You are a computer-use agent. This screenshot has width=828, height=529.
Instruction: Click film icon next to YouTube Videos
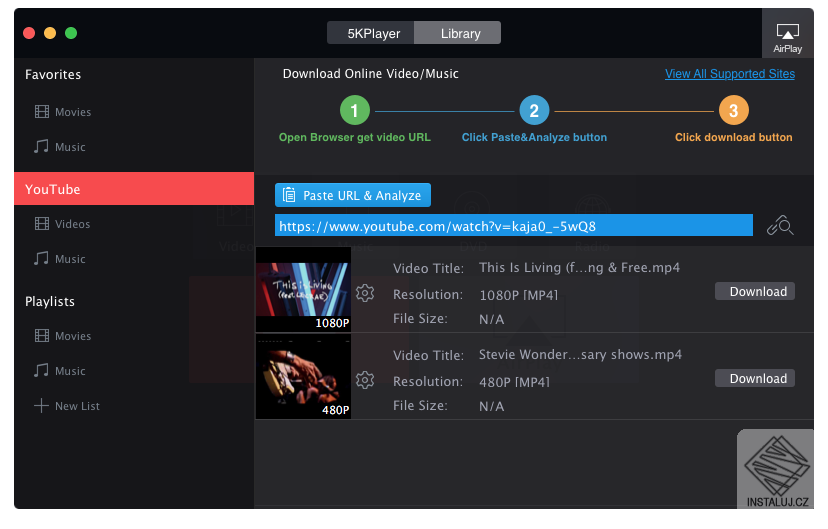[x=42, y=223]
